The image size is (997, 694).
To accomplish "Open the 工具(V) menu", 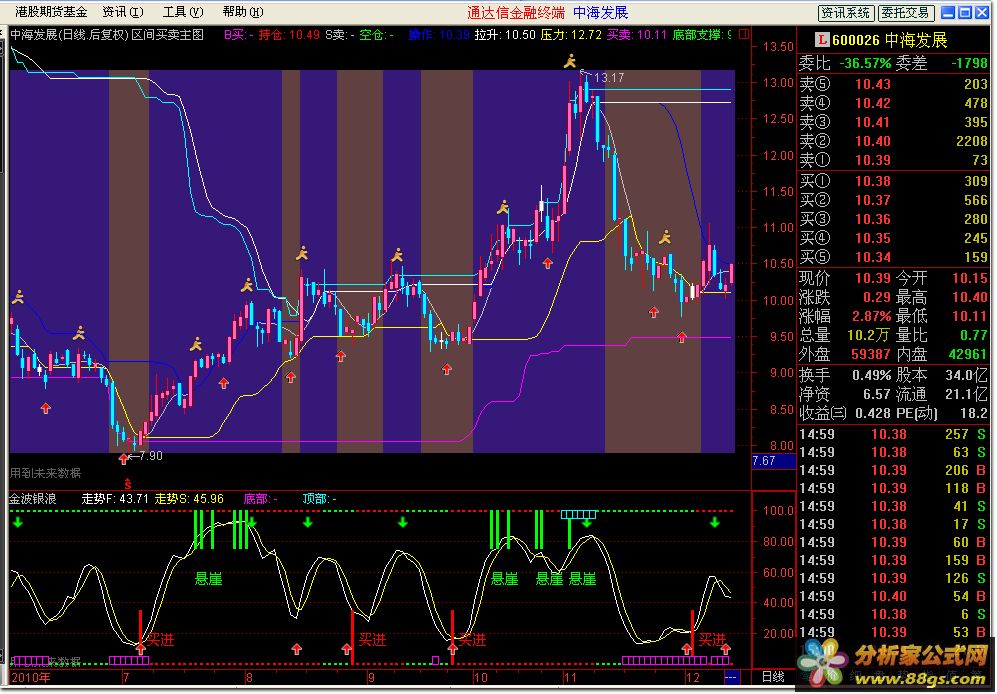I will coord(182,11).
